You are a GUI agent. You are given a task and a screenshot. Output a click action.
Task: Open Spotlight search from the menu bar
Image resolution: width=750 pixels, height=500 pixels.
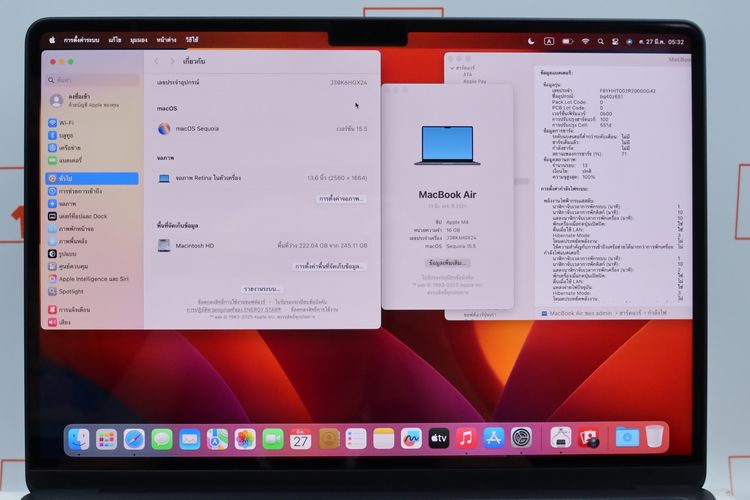click(x=600, y=42)
